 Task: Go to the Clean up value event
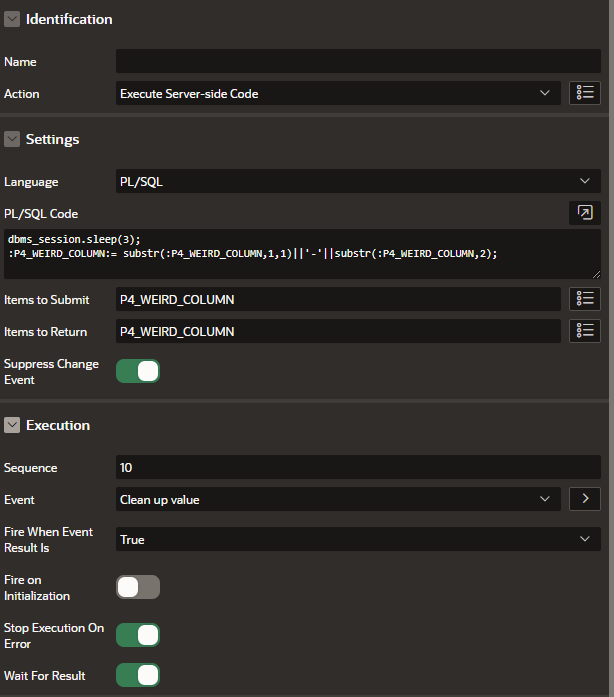585,499
